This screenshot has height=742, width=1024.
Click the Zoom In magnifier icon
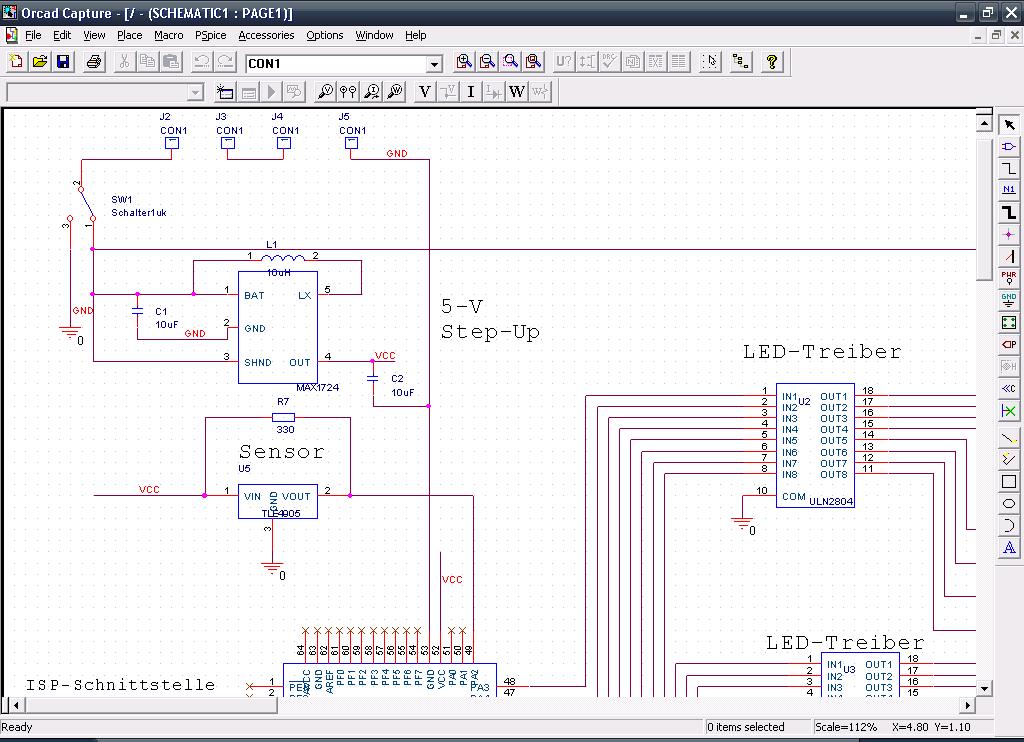point(464,62)
